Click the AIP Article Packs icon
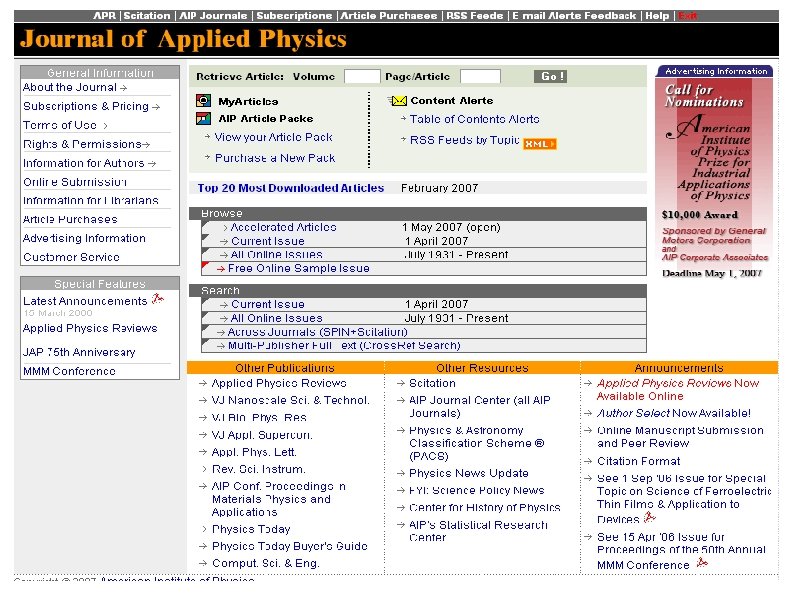The image size is (794, 595). (203, 118)
